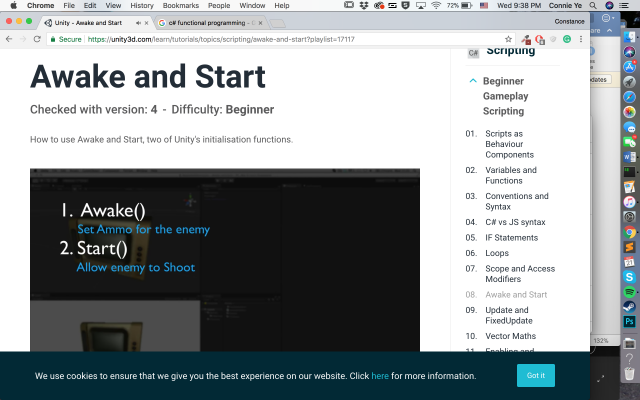Viewport: 640px width, 400px height.
Task: Open the View menu
Action: [x=113, y=5]
